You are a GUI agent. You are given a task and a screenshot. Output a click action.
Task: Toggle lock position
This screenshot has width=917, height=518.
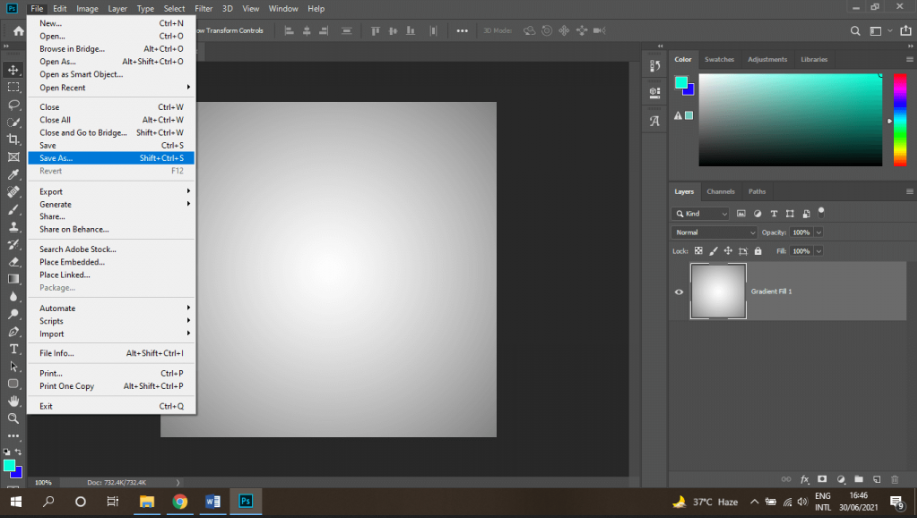tap(728, 251)
